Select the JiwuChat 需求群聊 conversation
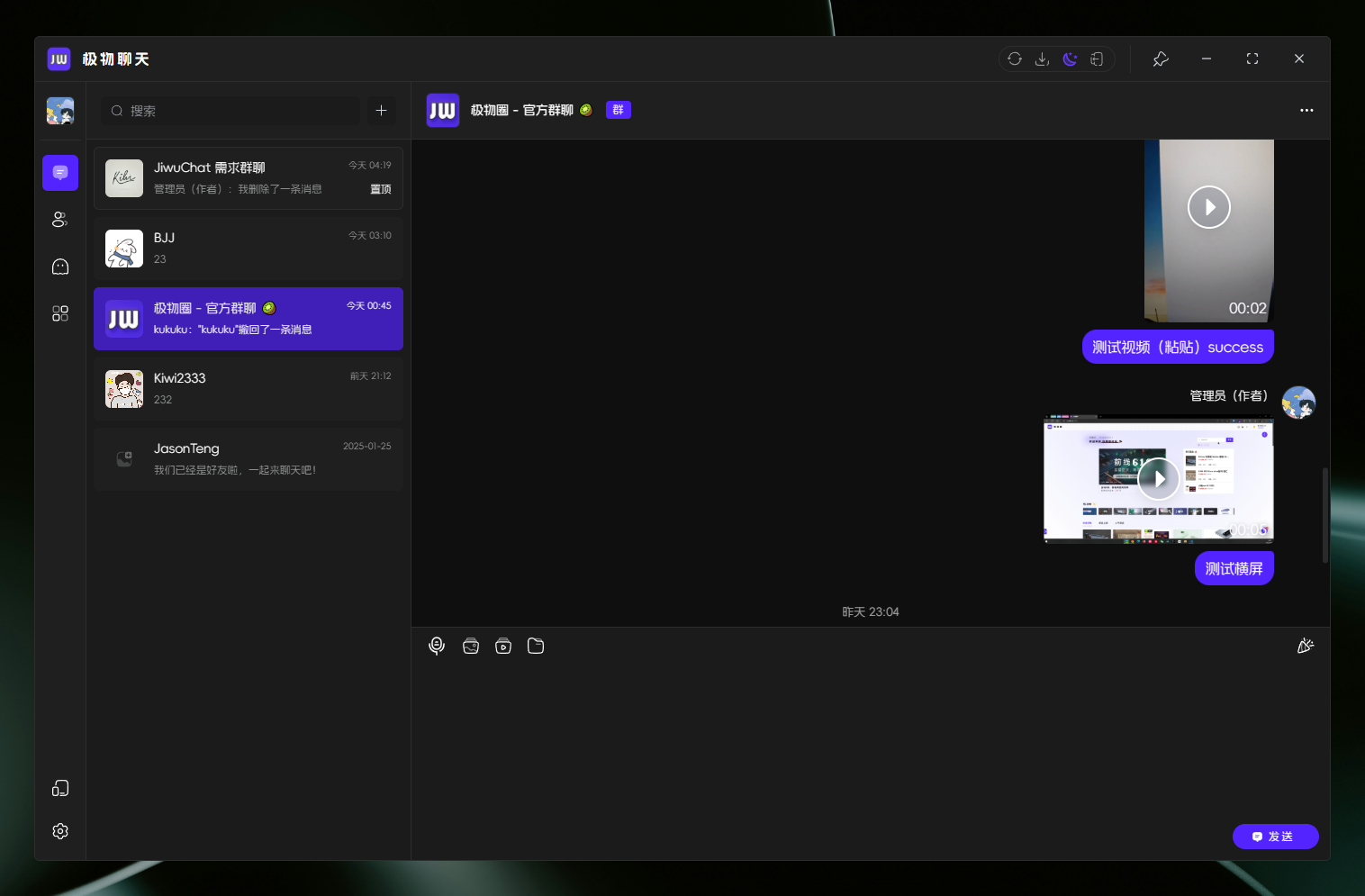 pos(249,178)
